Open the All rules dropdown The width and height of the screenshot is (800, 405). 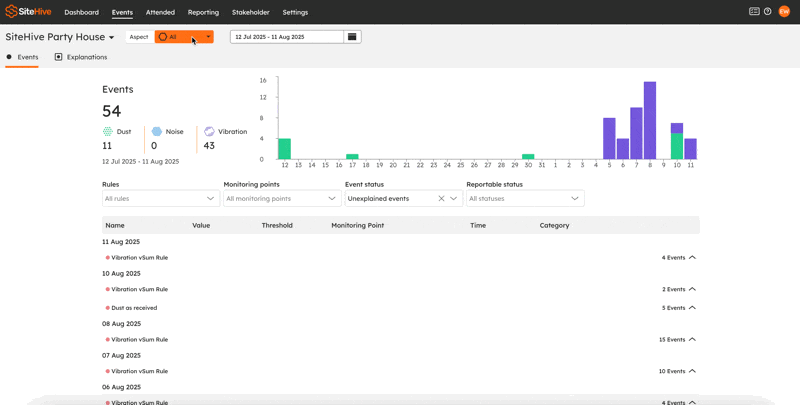pos(161,198)
